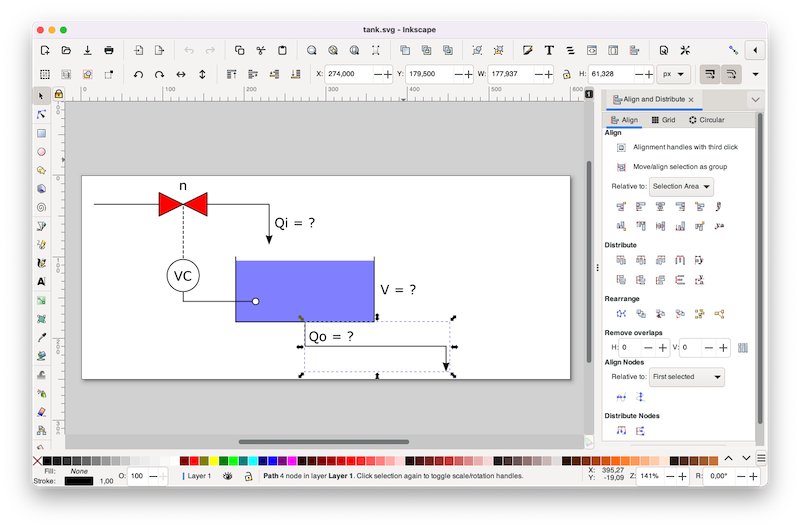The image size is (800, 529).
Task: Select the Node editing tool
Action: pyautogui.click(x=41, y=115)
